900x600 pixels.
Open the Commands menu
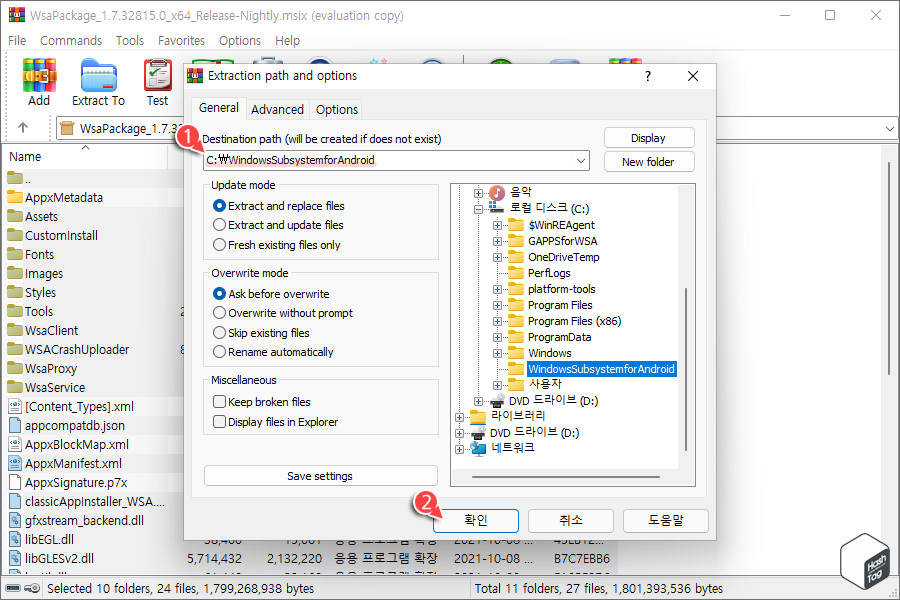(70, 40)
